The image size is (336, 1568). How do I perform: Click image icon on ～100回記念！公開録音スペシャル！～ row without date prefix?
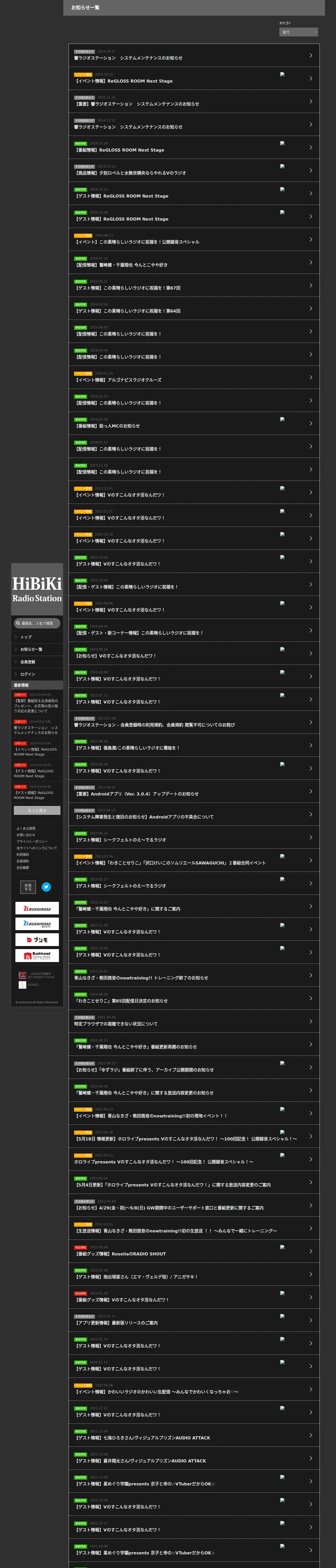click(282, 1155)
